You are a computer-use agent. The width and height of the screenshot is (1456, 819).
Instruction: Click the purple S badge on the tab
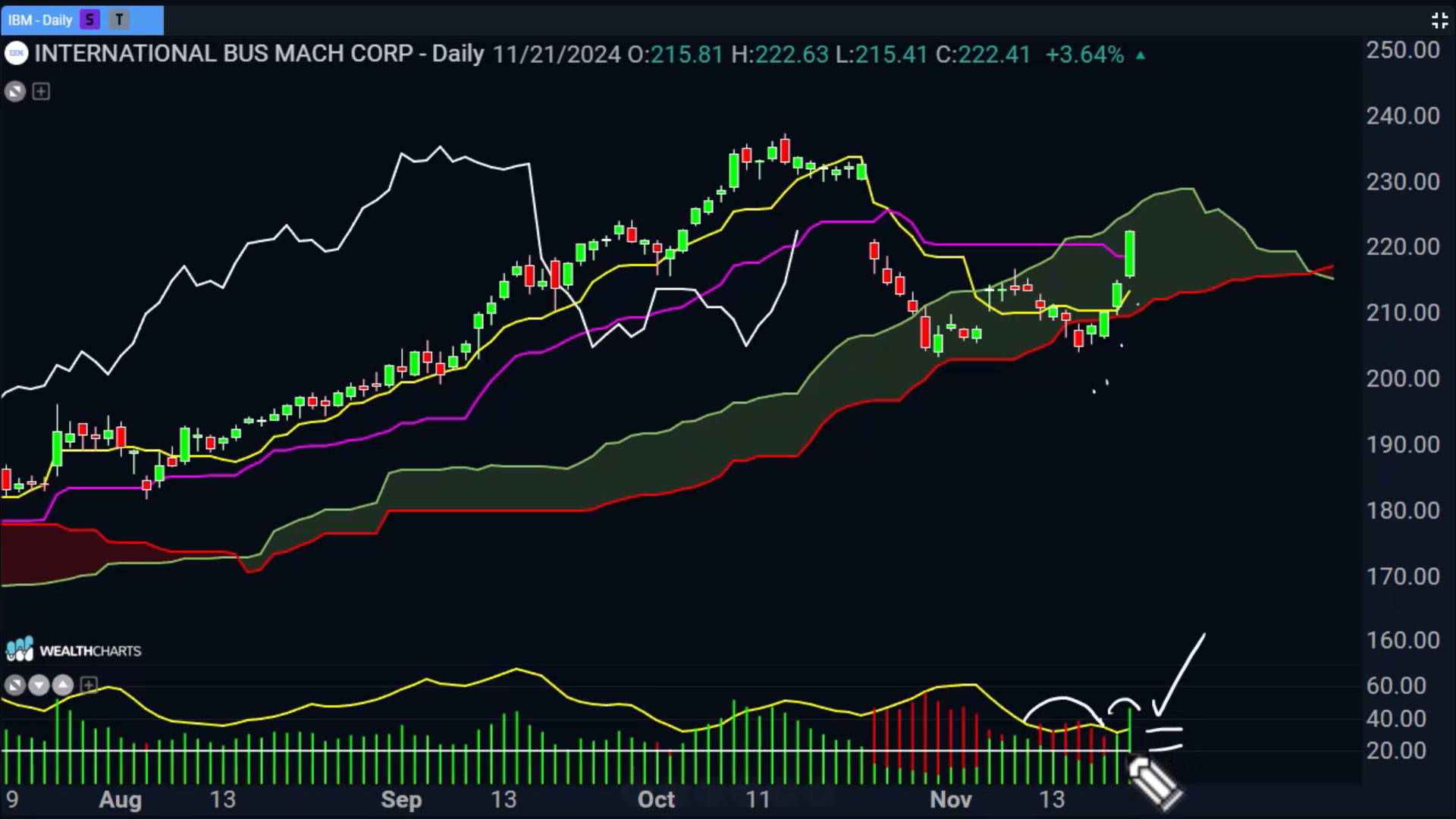[90, 20]
